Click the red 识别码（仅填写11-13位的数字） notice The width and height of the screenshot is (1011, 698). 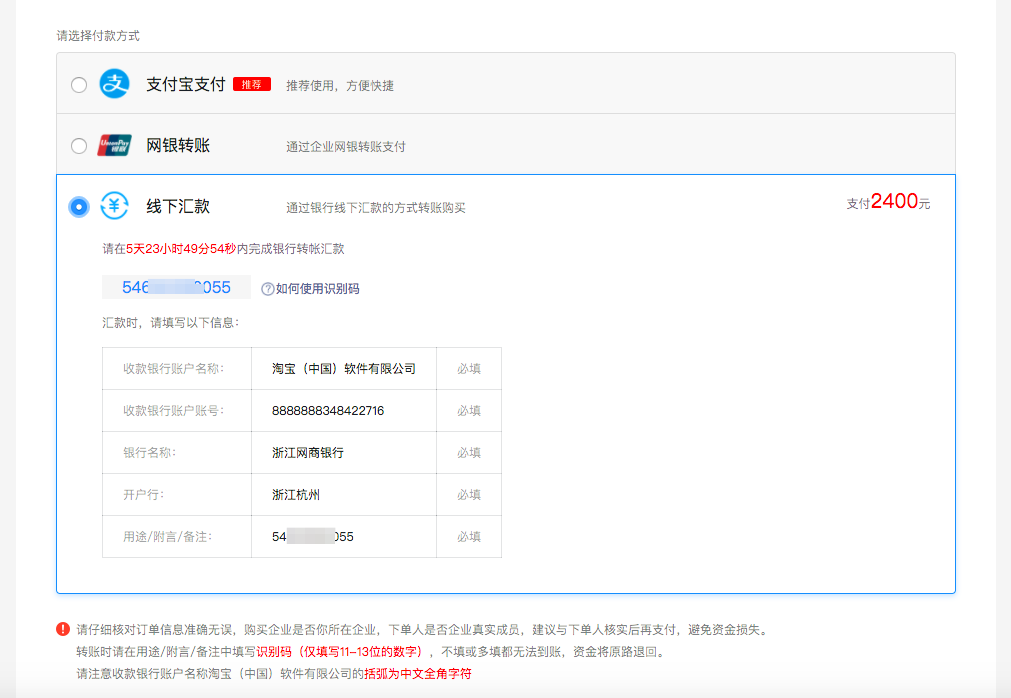click(x=341, y=652)
